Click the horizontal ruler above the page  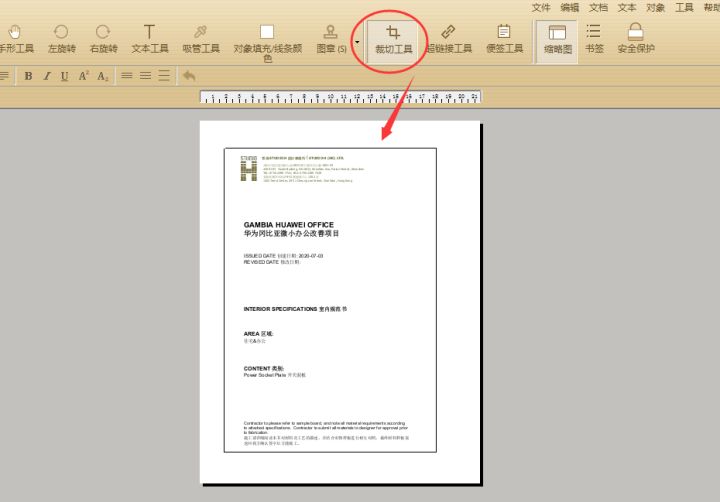(340, 96)
